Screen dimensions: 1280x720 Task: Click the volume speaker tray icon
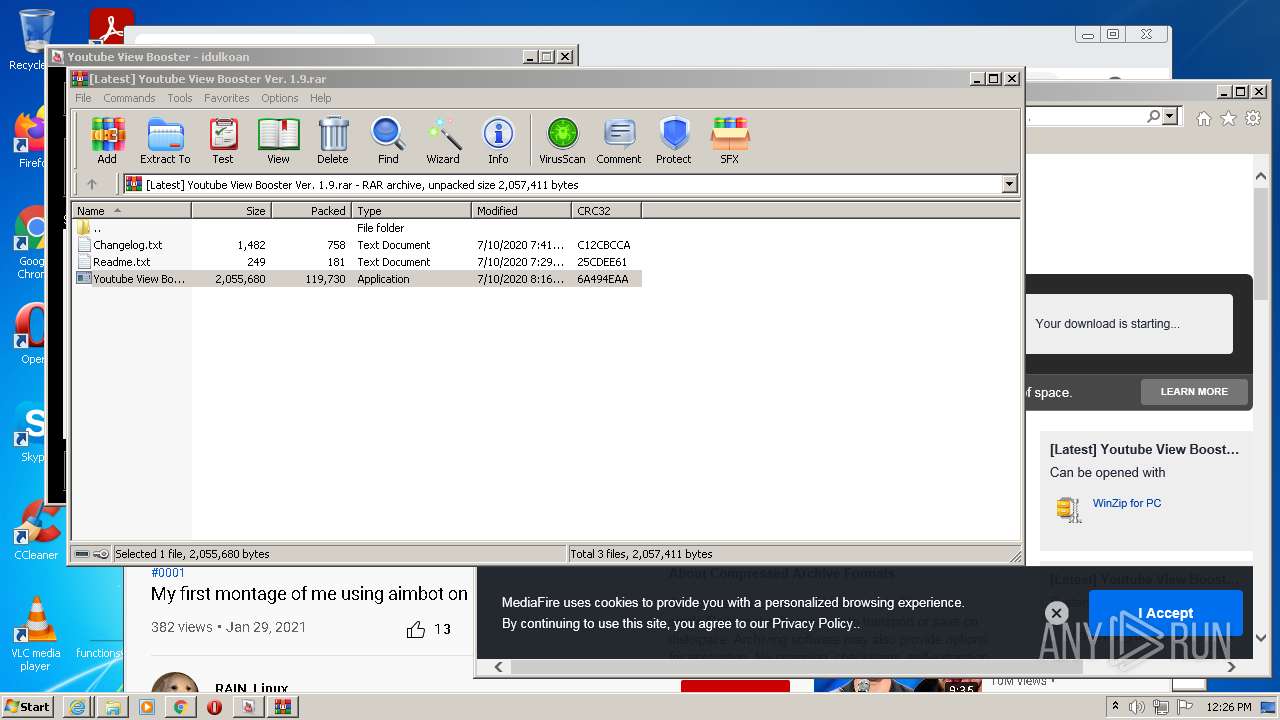pos(1137,707)
